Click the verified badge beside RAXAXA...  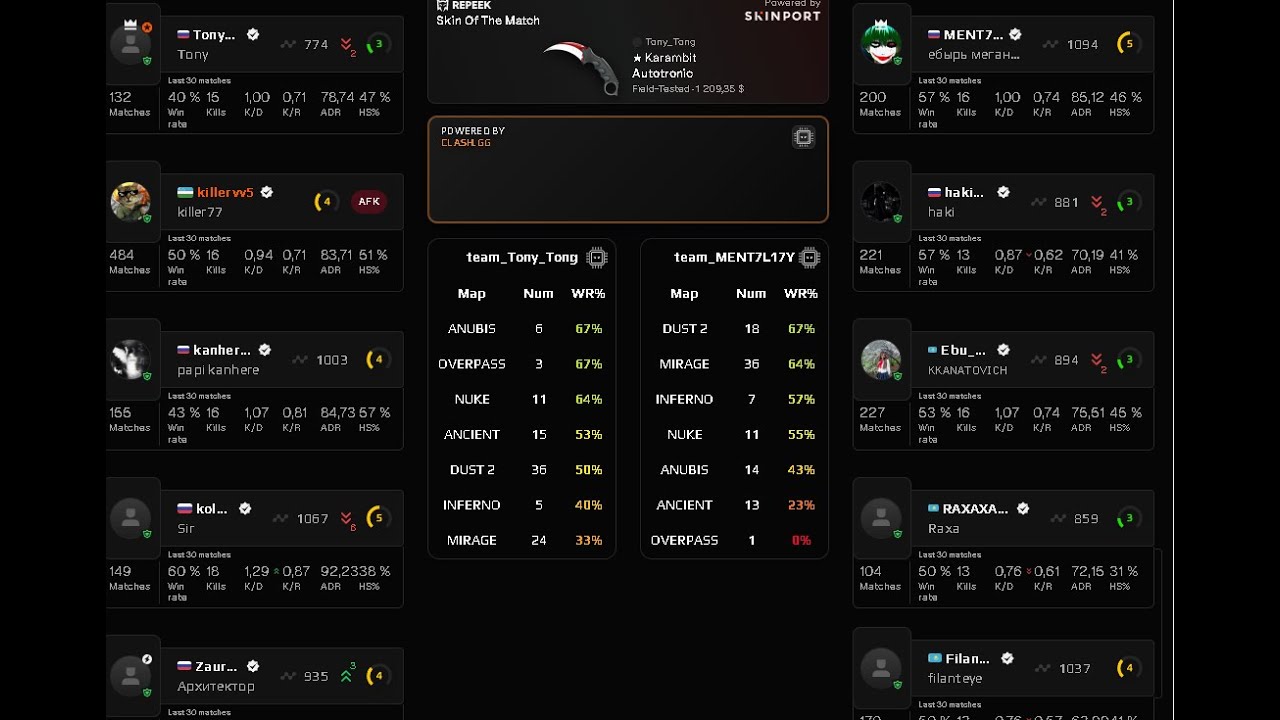coord(1023,508)
